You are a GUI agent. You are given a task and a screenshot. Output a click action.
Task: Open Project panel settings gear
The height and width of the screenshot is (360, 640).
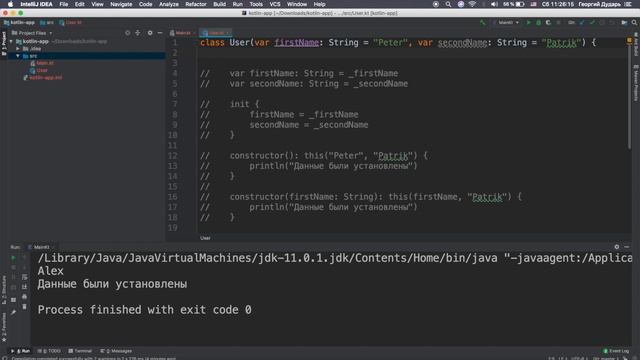[150, 33]
